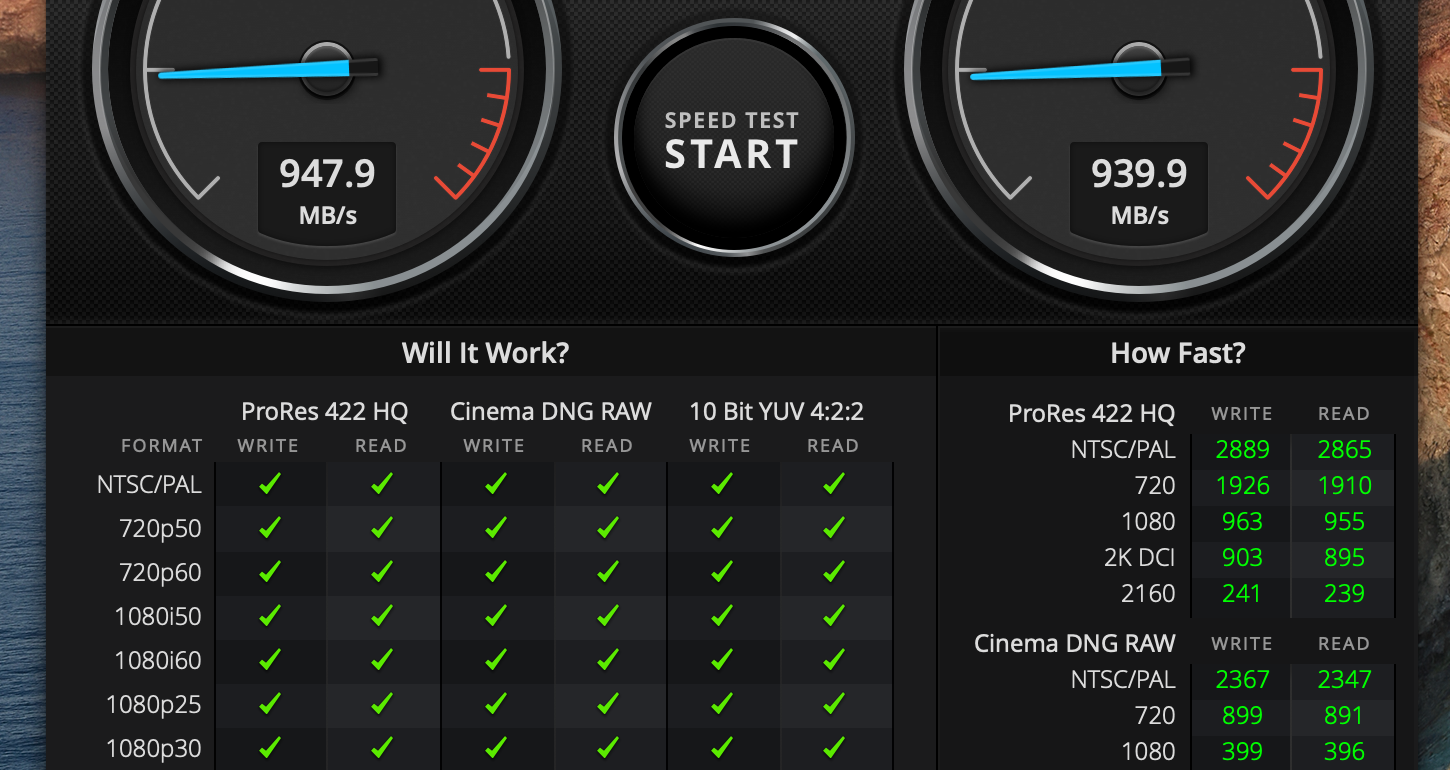Click the 1080p25 10 Bit YUV read checkmark
1450x770 pixels.
click(834, 705)
